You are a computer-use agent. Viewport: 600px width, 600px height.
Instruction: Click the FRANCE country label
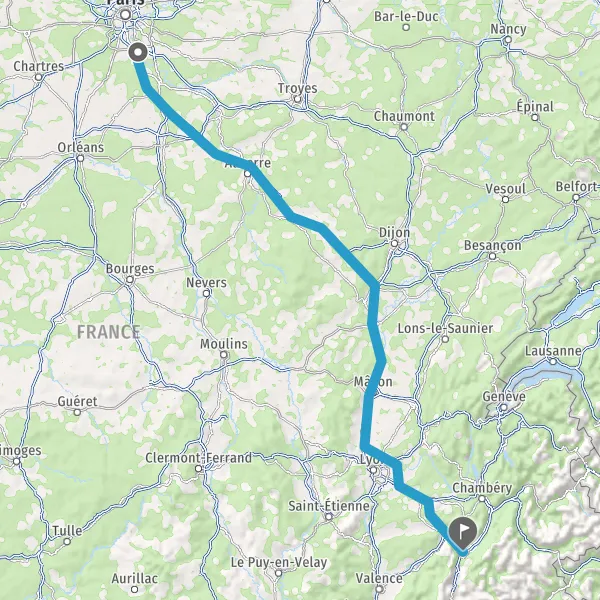(x=108, y=332)
